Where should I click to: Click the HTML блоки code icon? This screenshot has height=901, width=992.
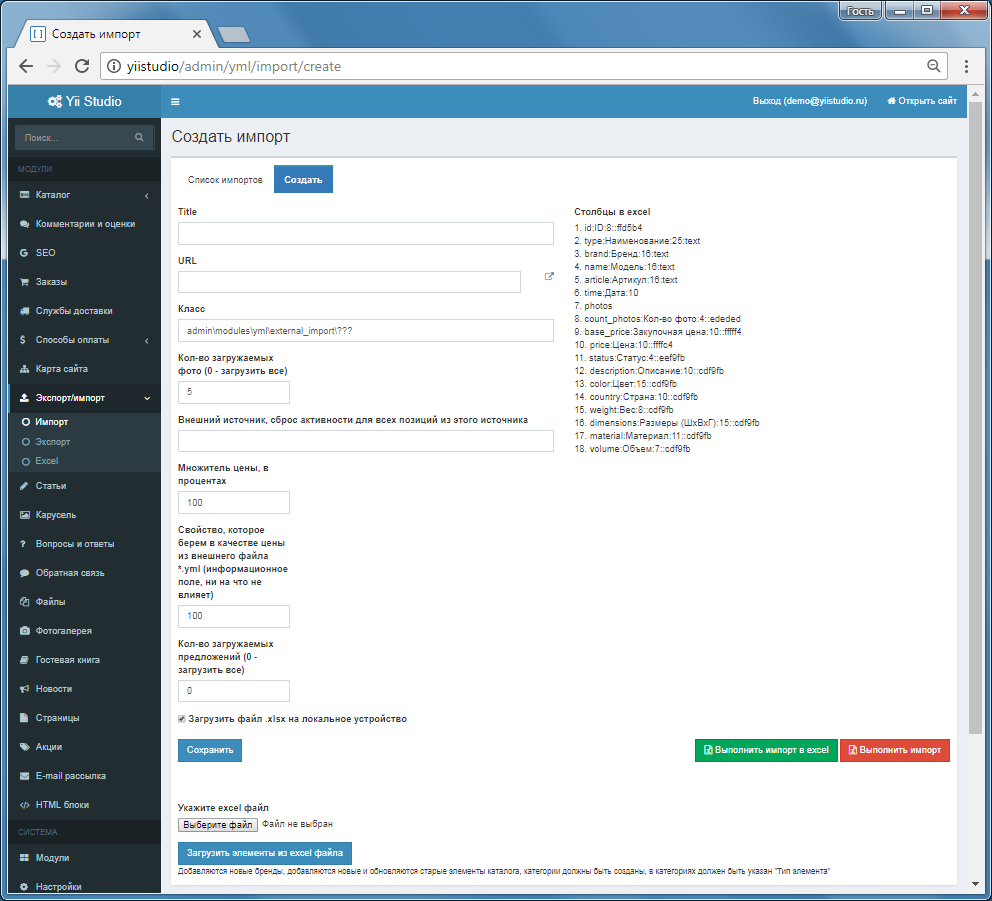pos(24,805)
